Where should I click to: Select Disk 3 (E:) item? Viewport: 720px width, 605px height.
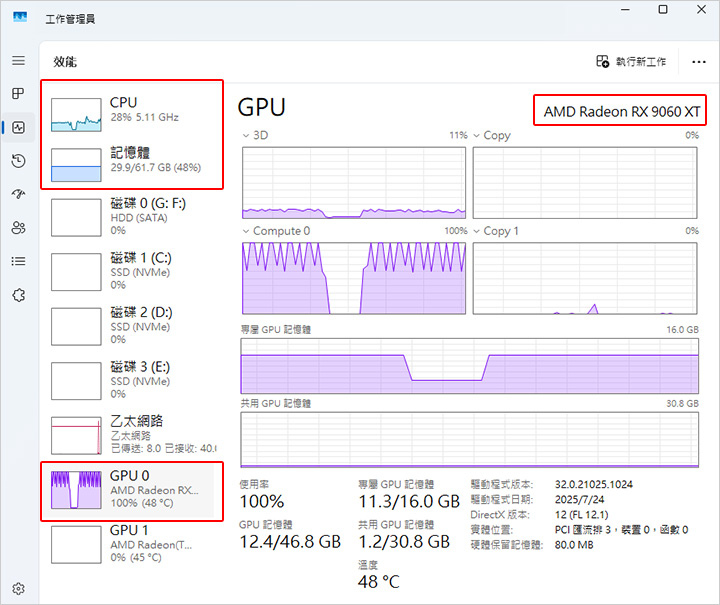(132, 381)
